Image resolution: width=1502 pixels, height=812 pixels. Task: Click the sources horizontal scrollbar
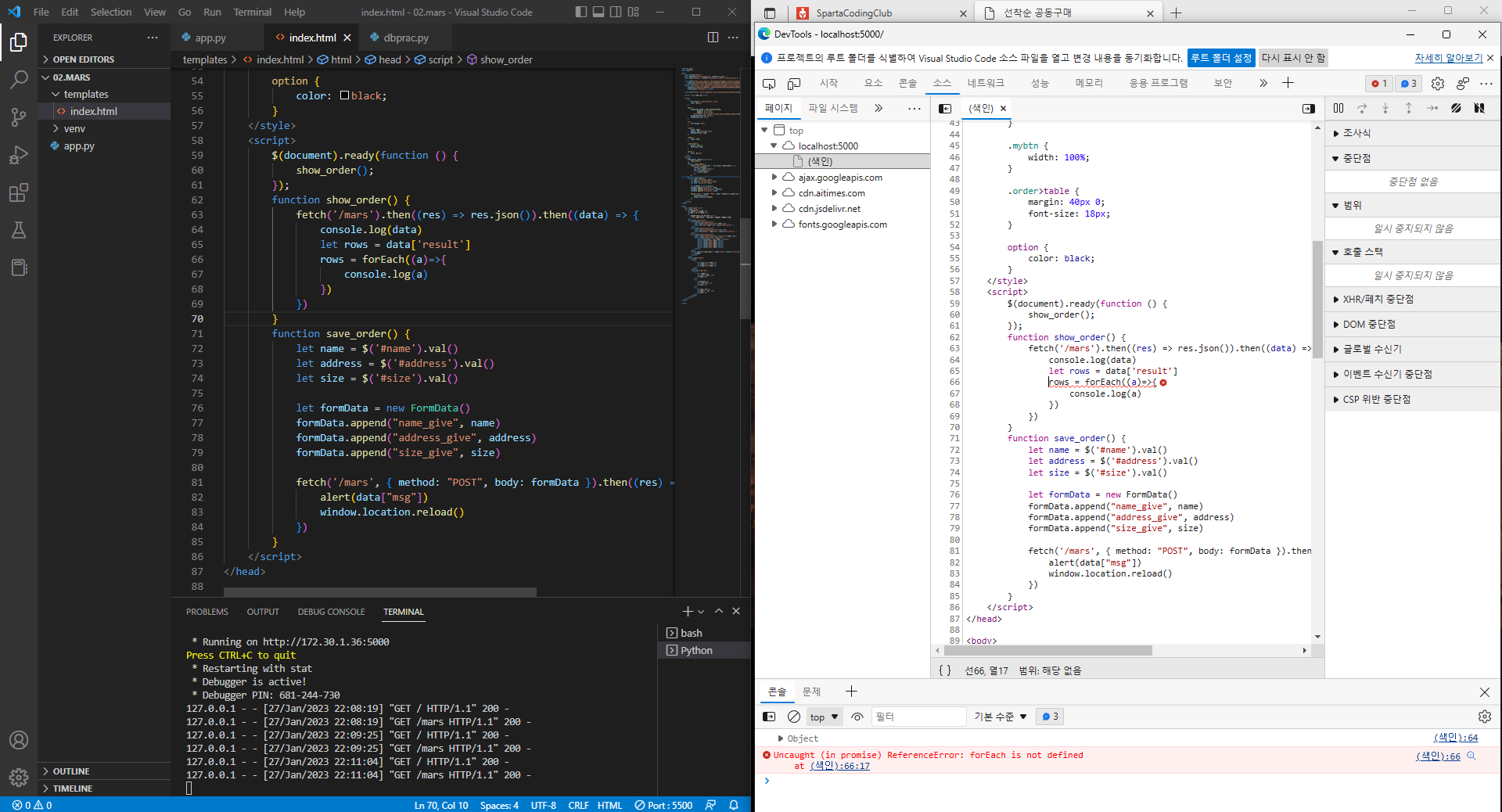pyautogui.click(x=1047, y=651)
